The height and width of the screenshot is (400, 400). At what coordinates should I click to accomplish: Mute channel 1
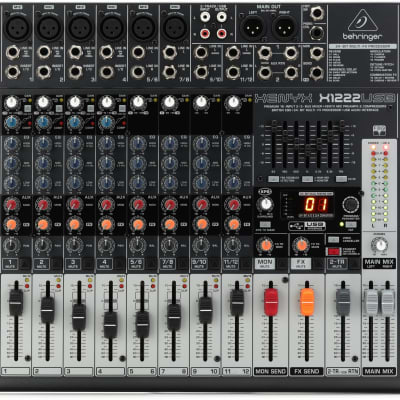pyautogui.click(x=10, y=264)
